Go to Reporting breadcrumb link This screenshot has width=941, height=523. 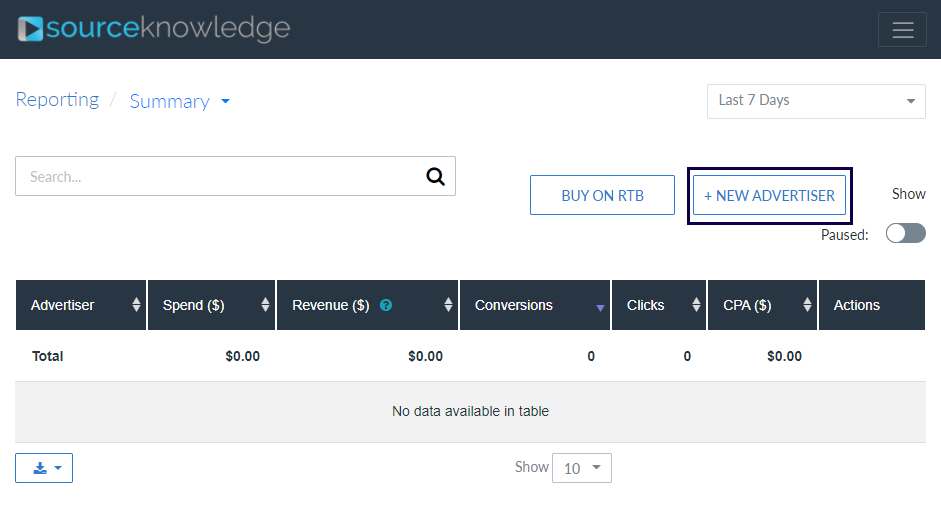[57, 100]
